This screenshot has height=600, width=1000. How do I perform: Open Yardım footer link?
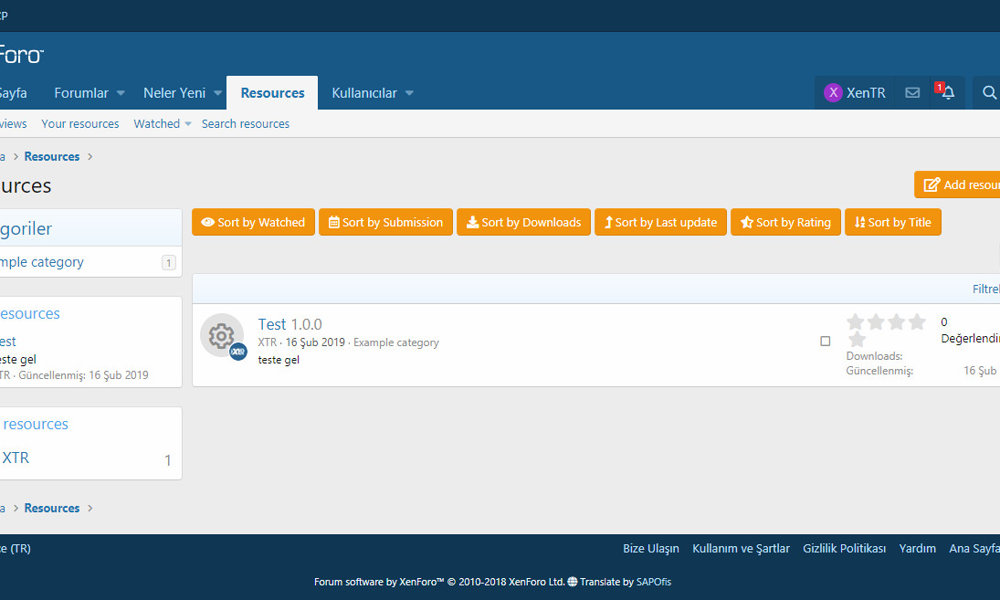click(918, 548)
